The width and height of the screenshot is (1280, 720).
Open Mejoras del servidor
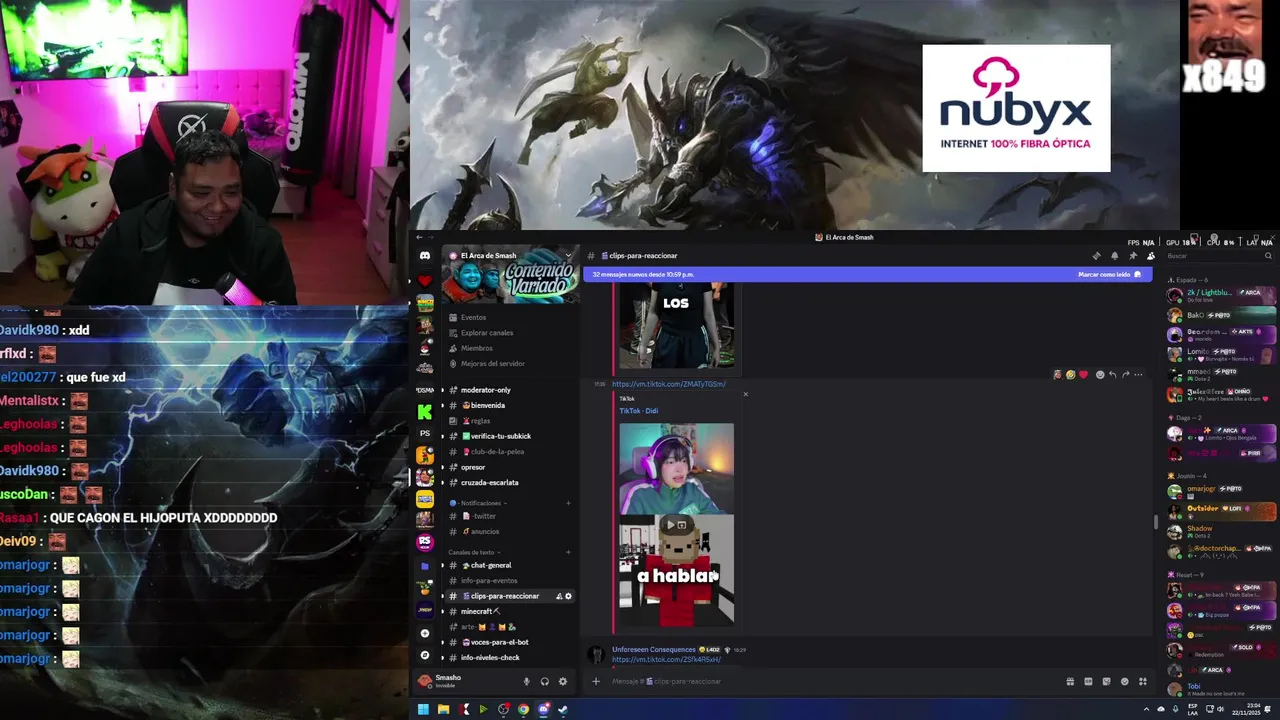(x=510, y=364)
